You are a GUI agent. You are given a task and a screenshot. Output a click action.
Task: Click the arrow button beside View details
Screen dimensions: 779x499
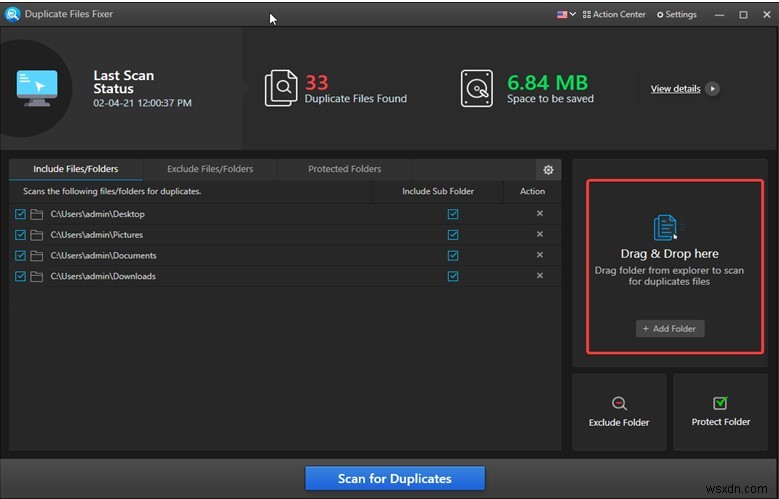712,89
